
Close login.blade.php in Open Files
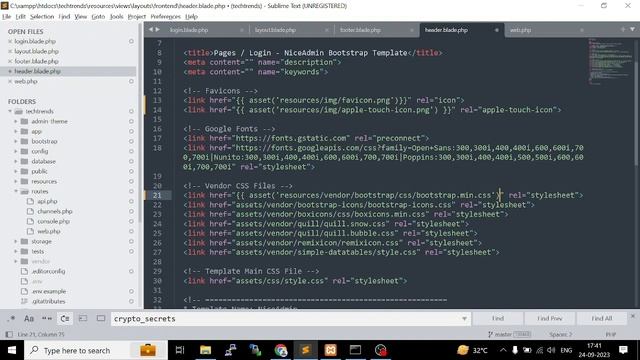click(10, 41)
